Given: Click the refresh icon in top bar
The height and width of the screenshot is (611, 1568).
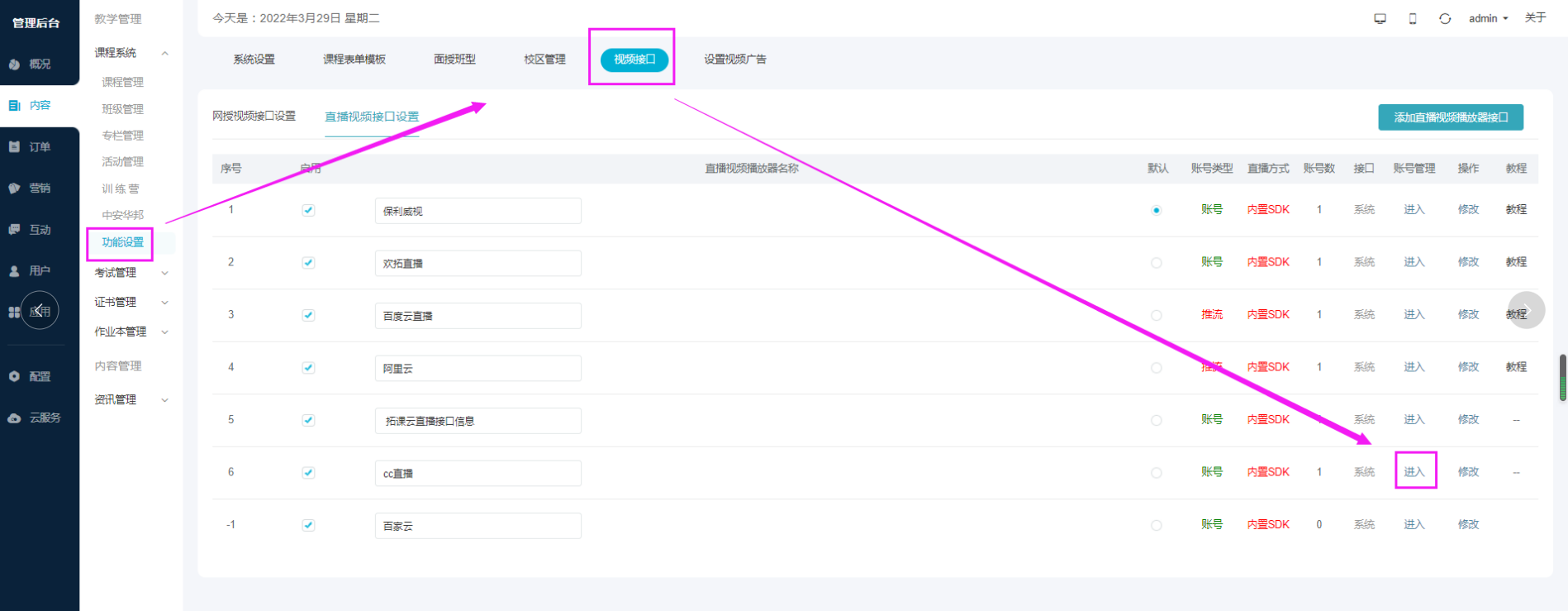Looking at the screenshot, I should (1445, 18).
